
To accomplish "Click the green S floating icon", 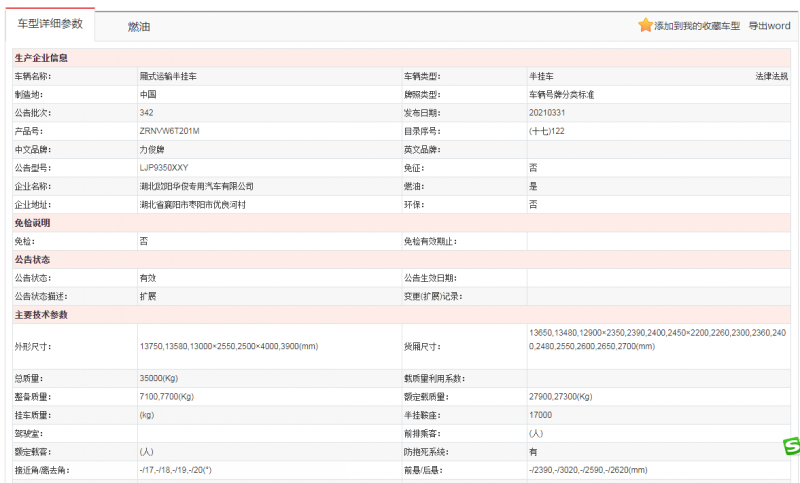I will 790,446.
